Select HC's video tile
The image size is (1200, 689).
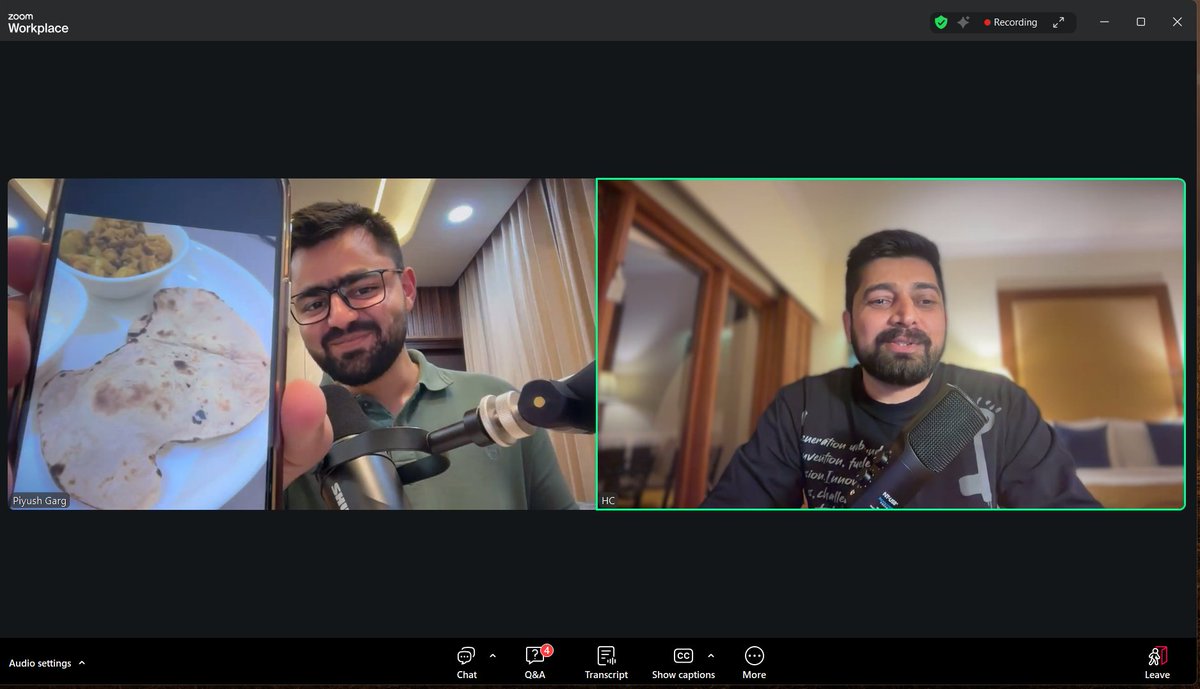890,344
